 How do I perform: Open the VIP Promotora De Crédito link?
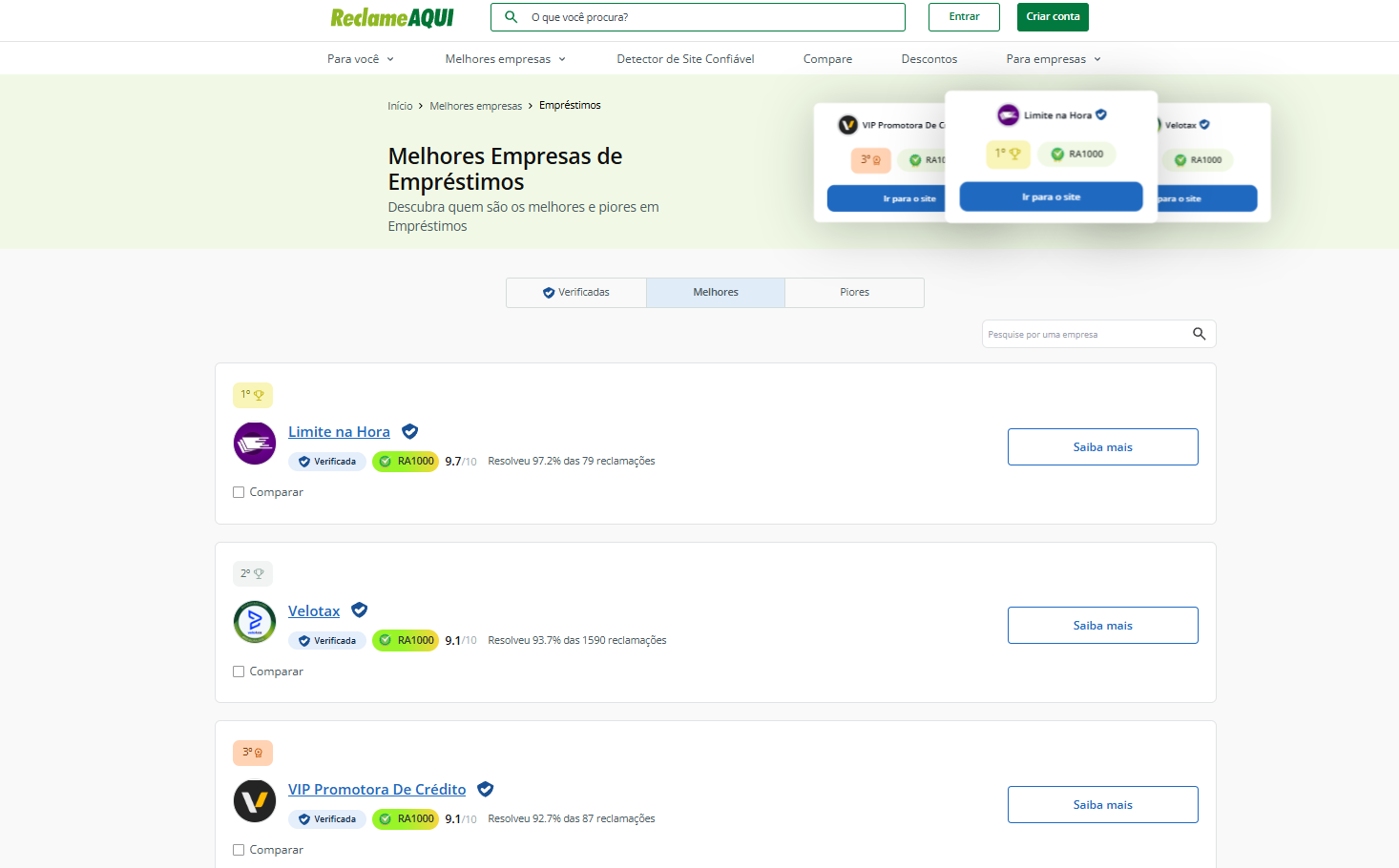coord(377,790)
